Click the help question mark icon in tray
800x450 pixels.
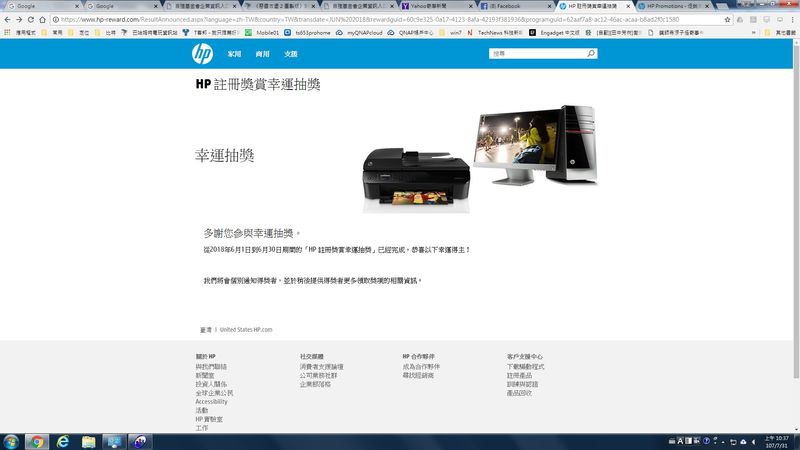[706, 441]
